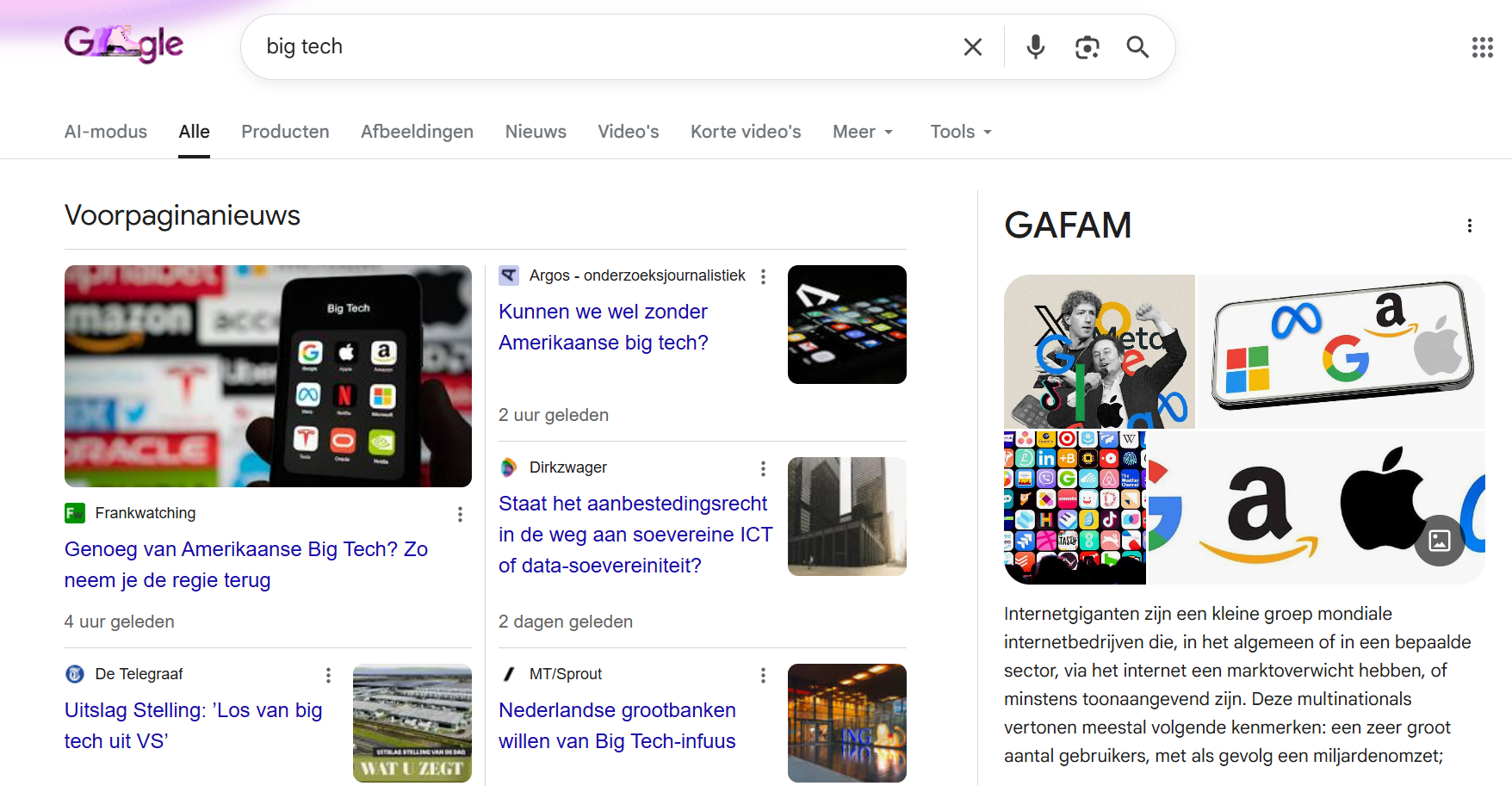The width and height of the screenshot is (1512, 786).
Task: Select the AI-modus tab
Action: (x=106, y=132)
